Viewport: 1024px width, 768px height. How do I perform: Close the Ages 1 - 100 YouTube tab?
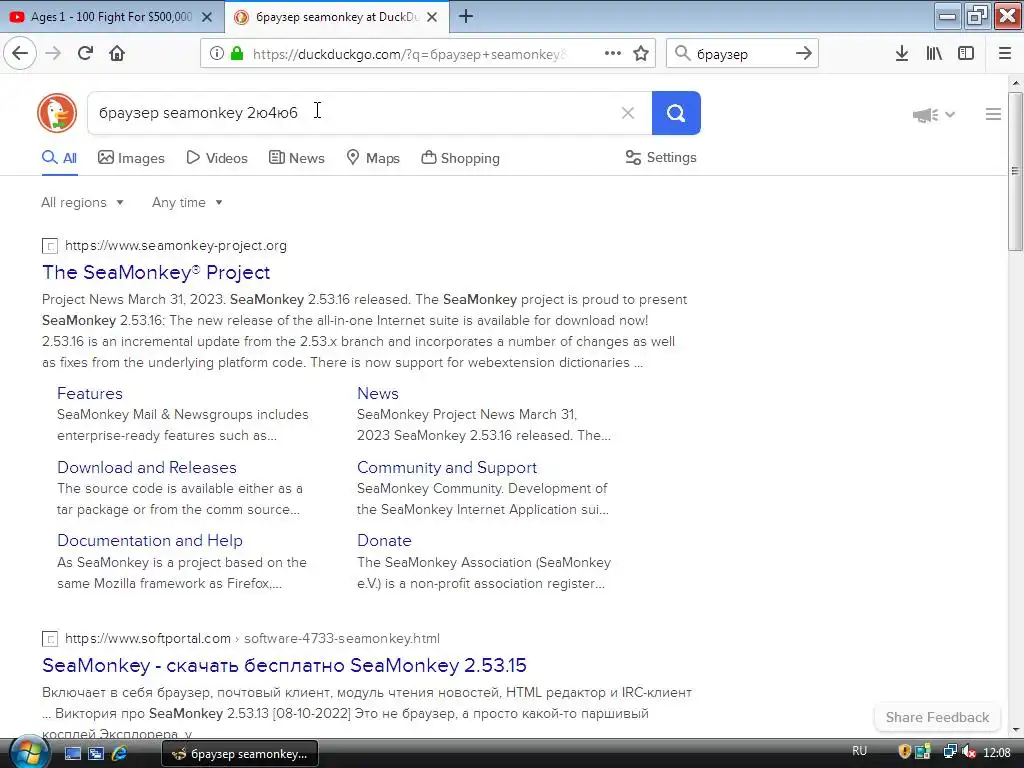pos(207,17)
